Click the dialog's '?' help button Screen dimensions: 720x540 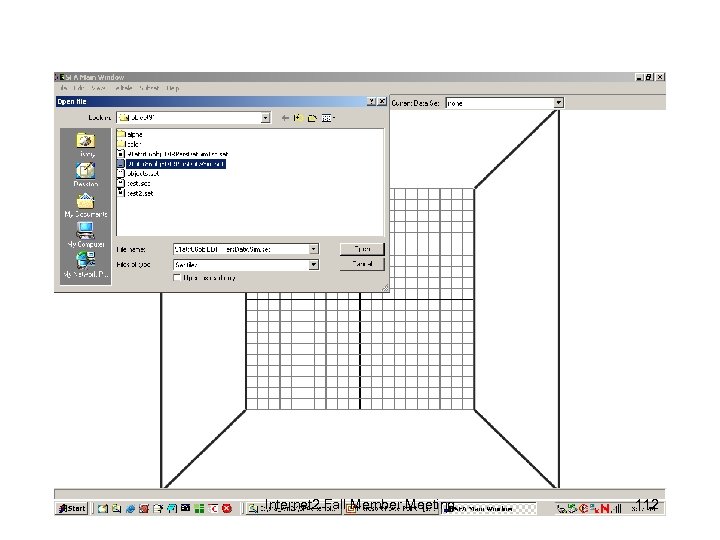[x=371, y=101]
